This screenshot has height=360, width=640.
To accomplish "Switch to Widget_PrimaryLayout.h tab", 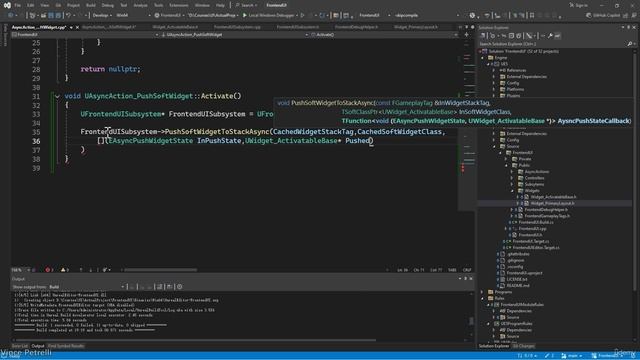I will pyautogui.click(x=416, y=27).
